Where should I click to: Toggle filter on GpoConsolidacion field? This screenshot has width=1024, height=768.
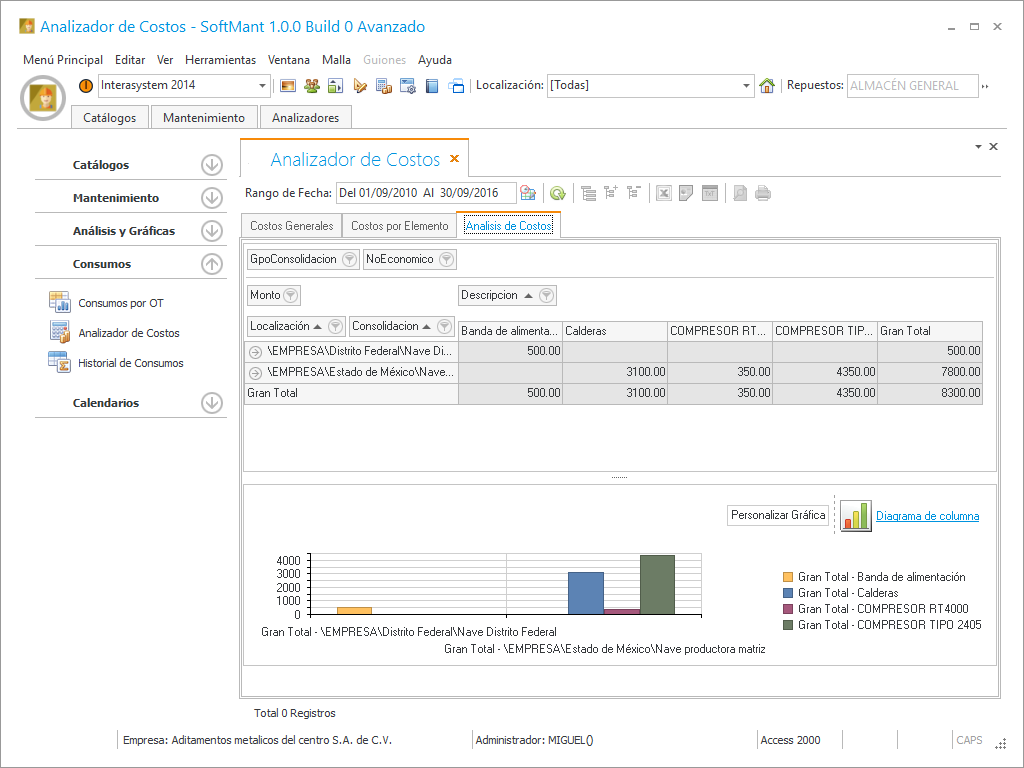349,260
